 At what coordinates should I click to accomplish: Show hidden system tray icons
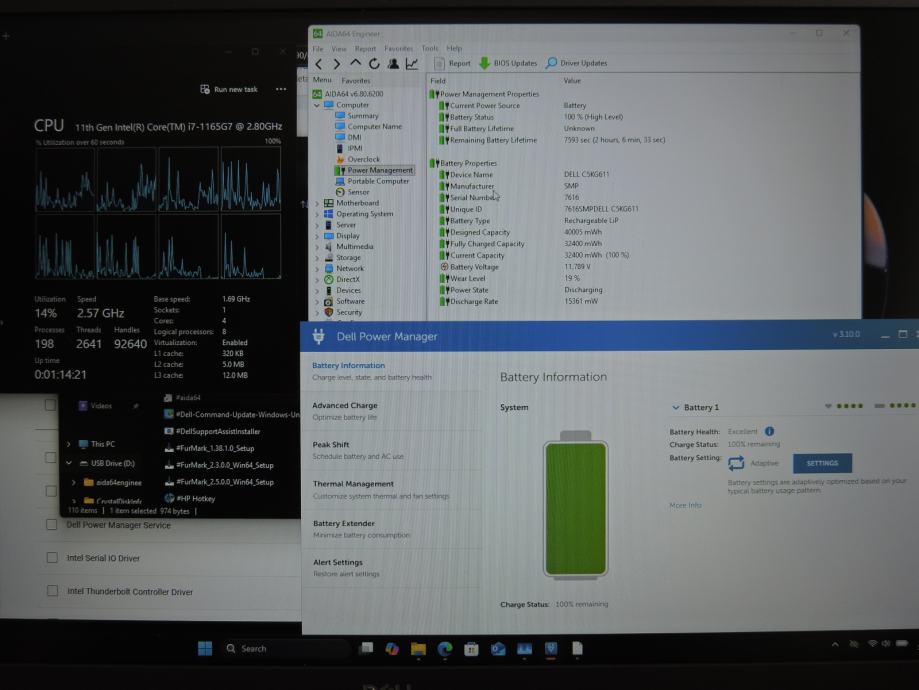pos(835,644)
